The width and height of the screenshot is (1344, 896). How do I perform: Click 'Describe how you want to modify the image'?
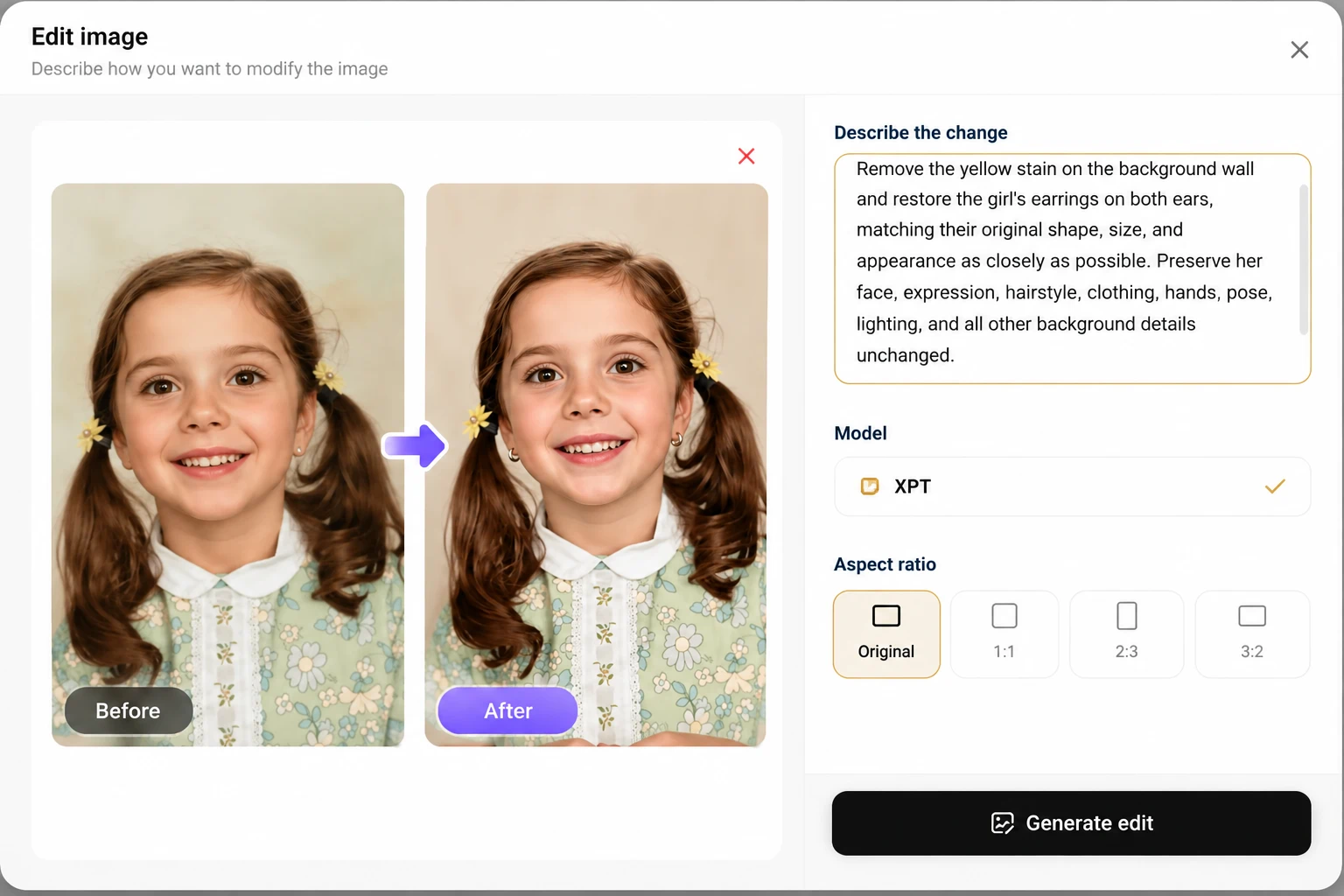point(210,68)
